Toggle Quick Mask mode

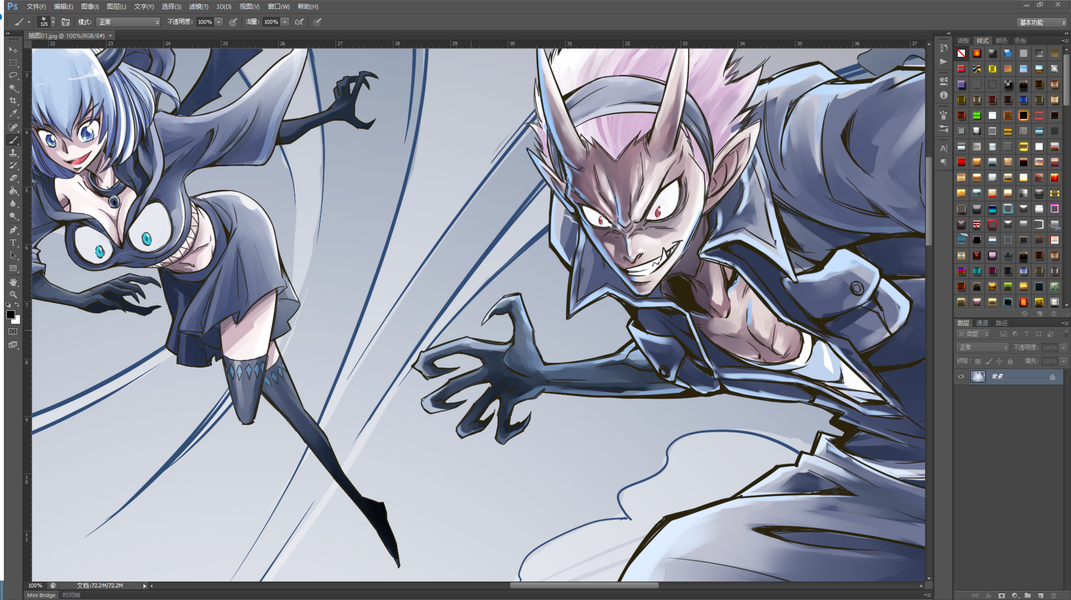click(x=13, y=331)
